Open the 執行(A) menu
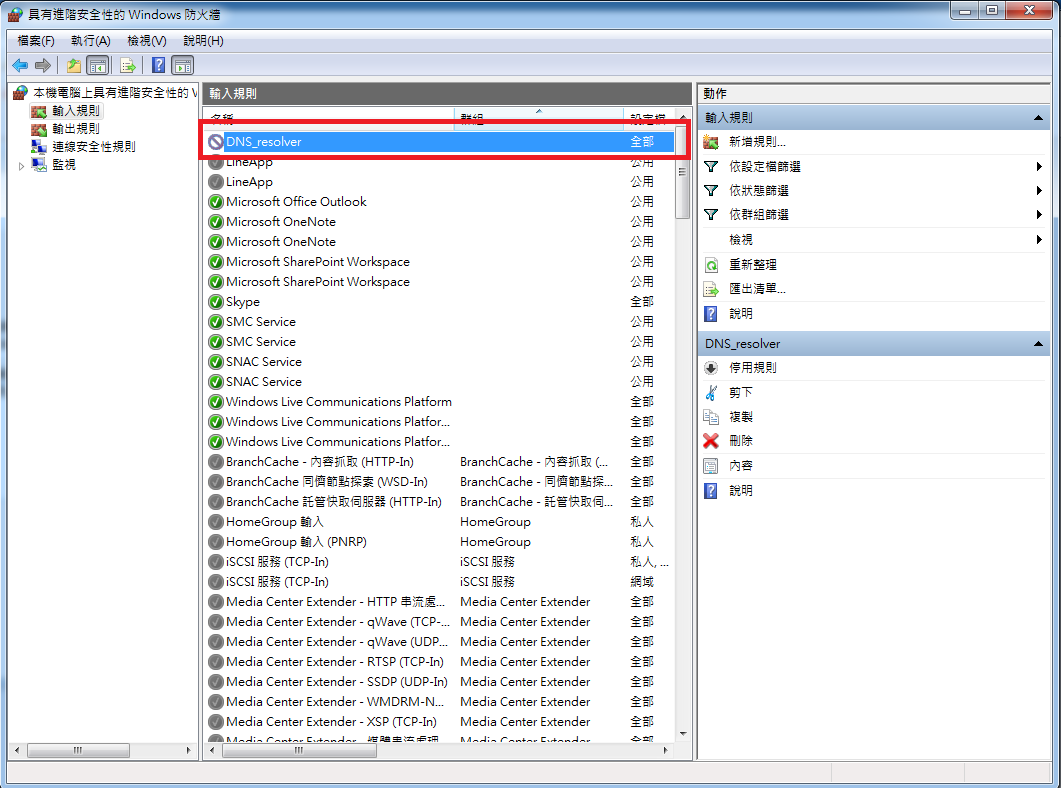Viewport: 1061px width, 788px height. (90, 41)
